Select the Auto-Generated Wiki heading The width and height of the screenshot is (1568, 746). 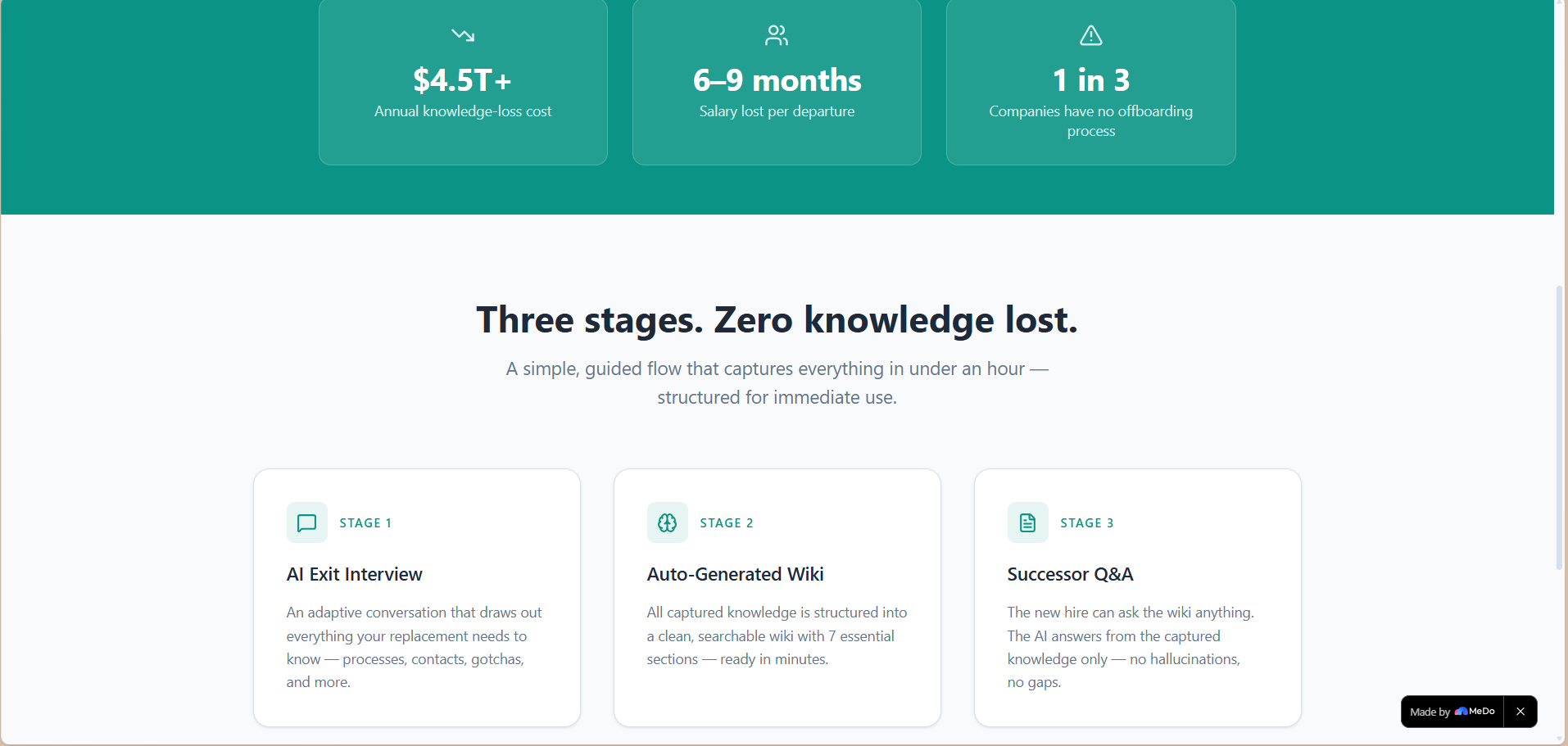point(736,574)
